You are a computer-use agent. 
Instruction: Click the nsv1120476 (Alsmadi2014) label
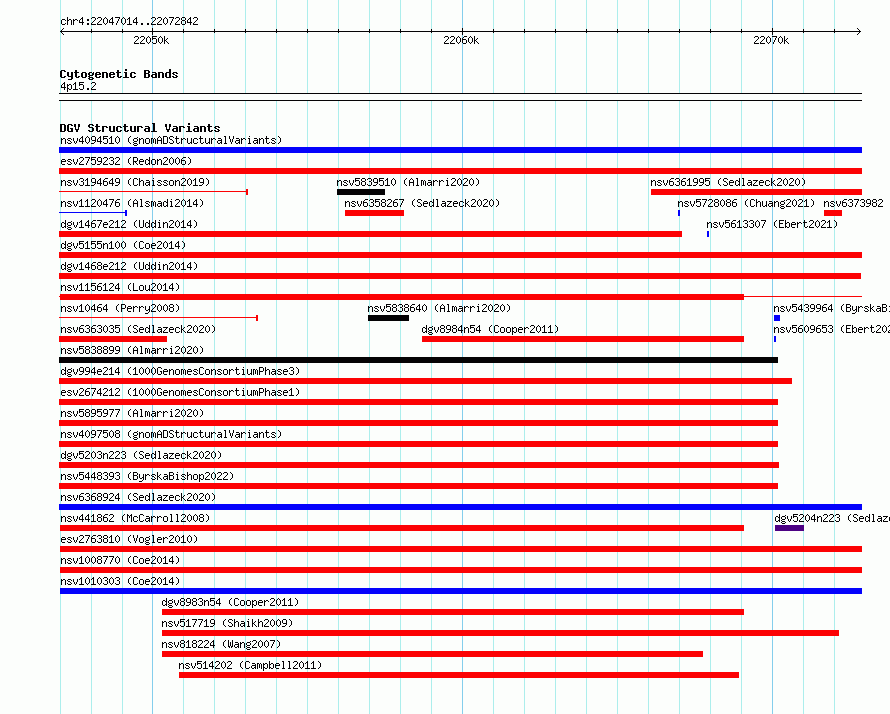[x=132, y=203]
